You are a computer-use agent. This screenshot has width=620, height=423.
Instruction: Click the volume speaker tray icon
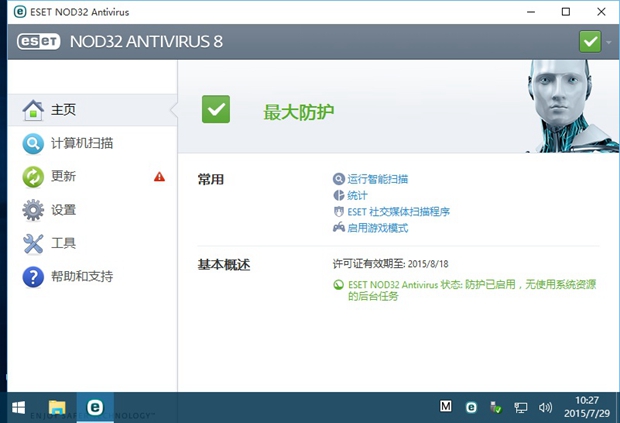click(545, 407)
